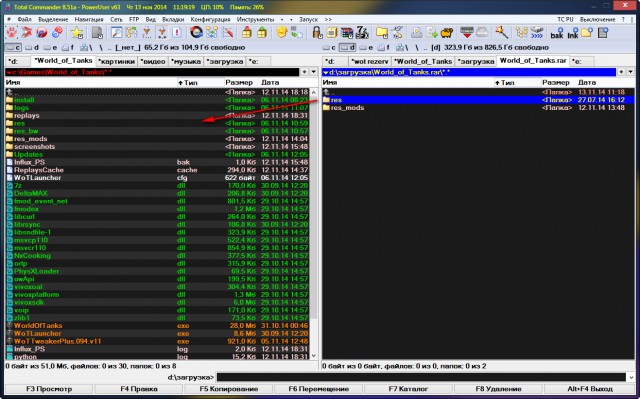The height and width of the screenshot is (399, 640).
Task: Select drive f in left panel
Action: click(68, 47)
